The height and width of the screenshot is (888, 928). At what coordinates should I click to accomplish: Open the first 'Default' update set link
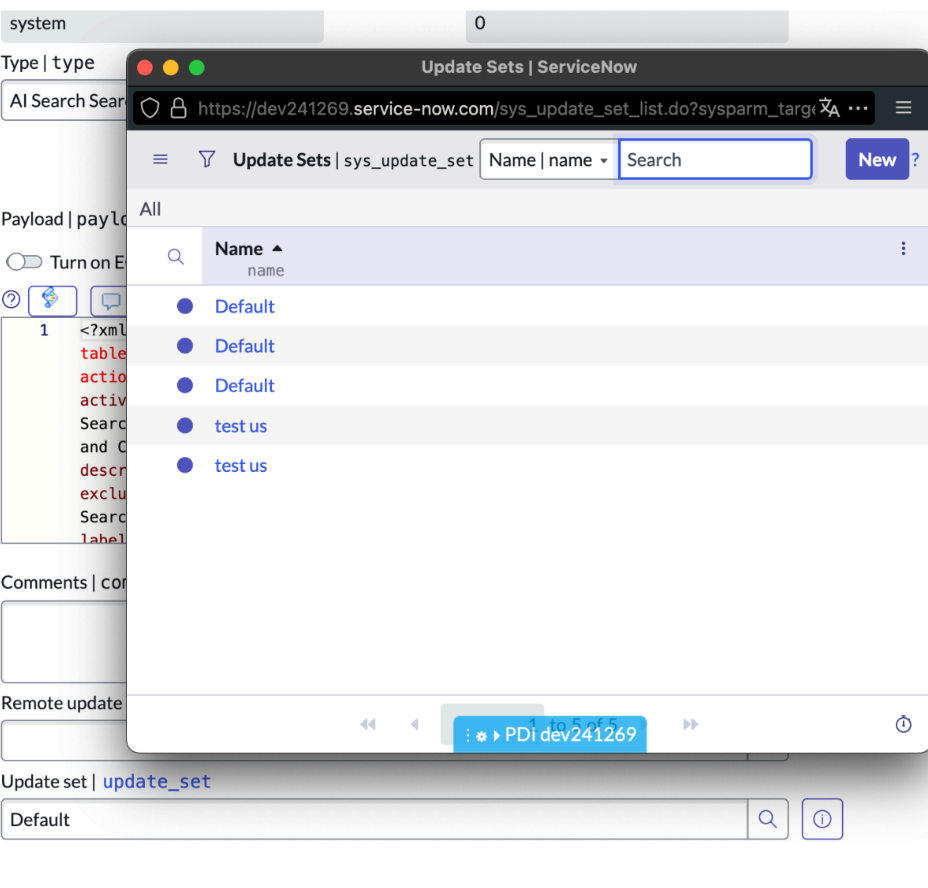[x=244, y=307]
